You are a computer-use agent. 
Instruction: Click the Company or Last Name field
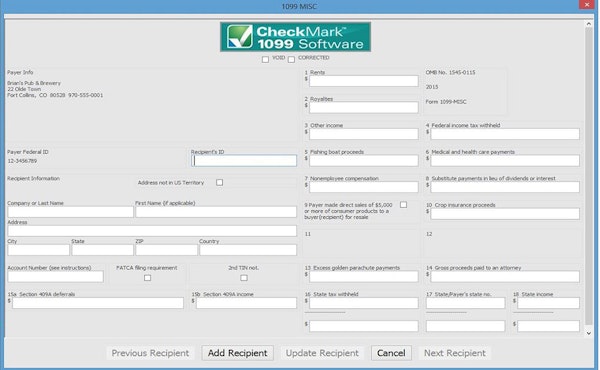click(70, 212)
